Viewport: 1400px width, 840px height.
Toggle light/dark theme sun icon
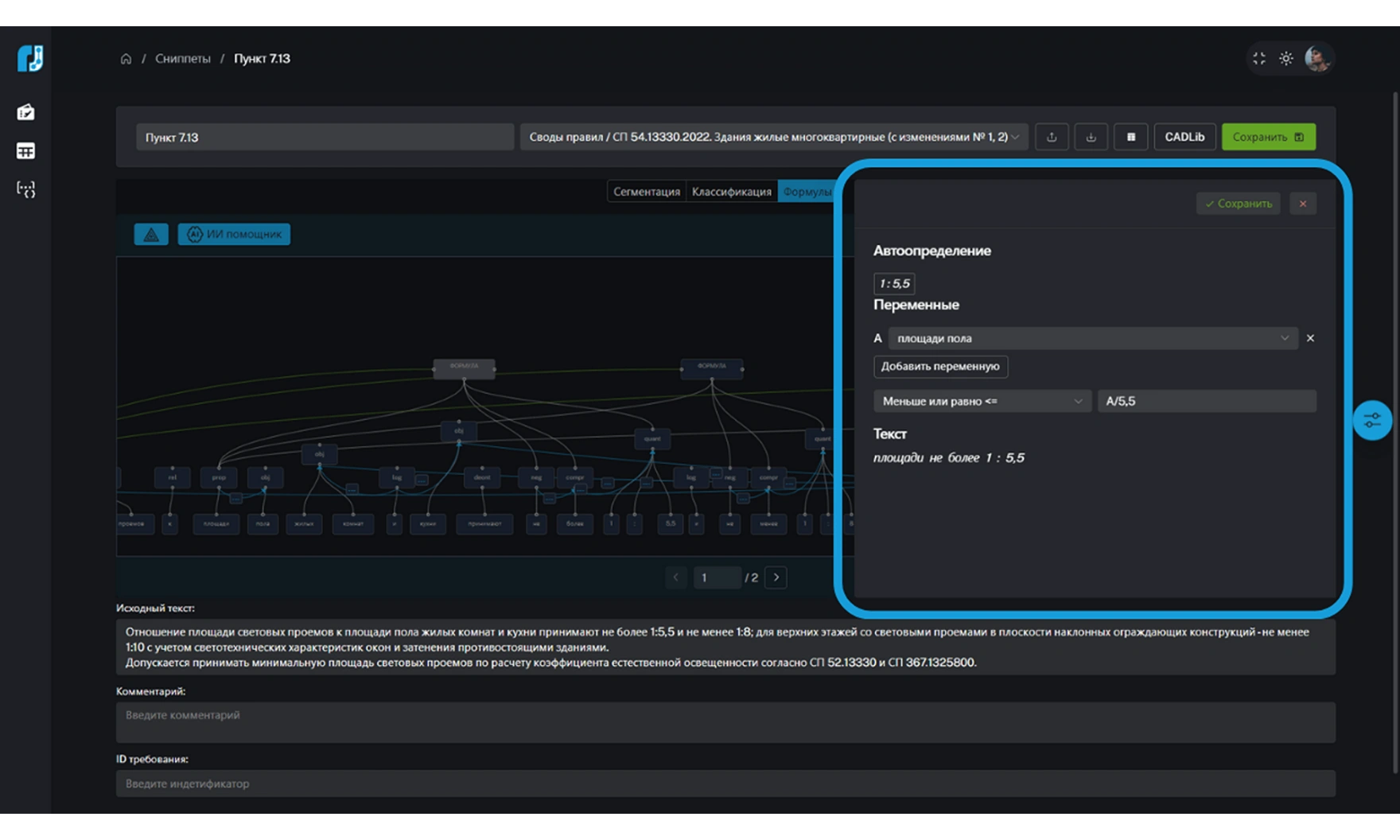1285,59
